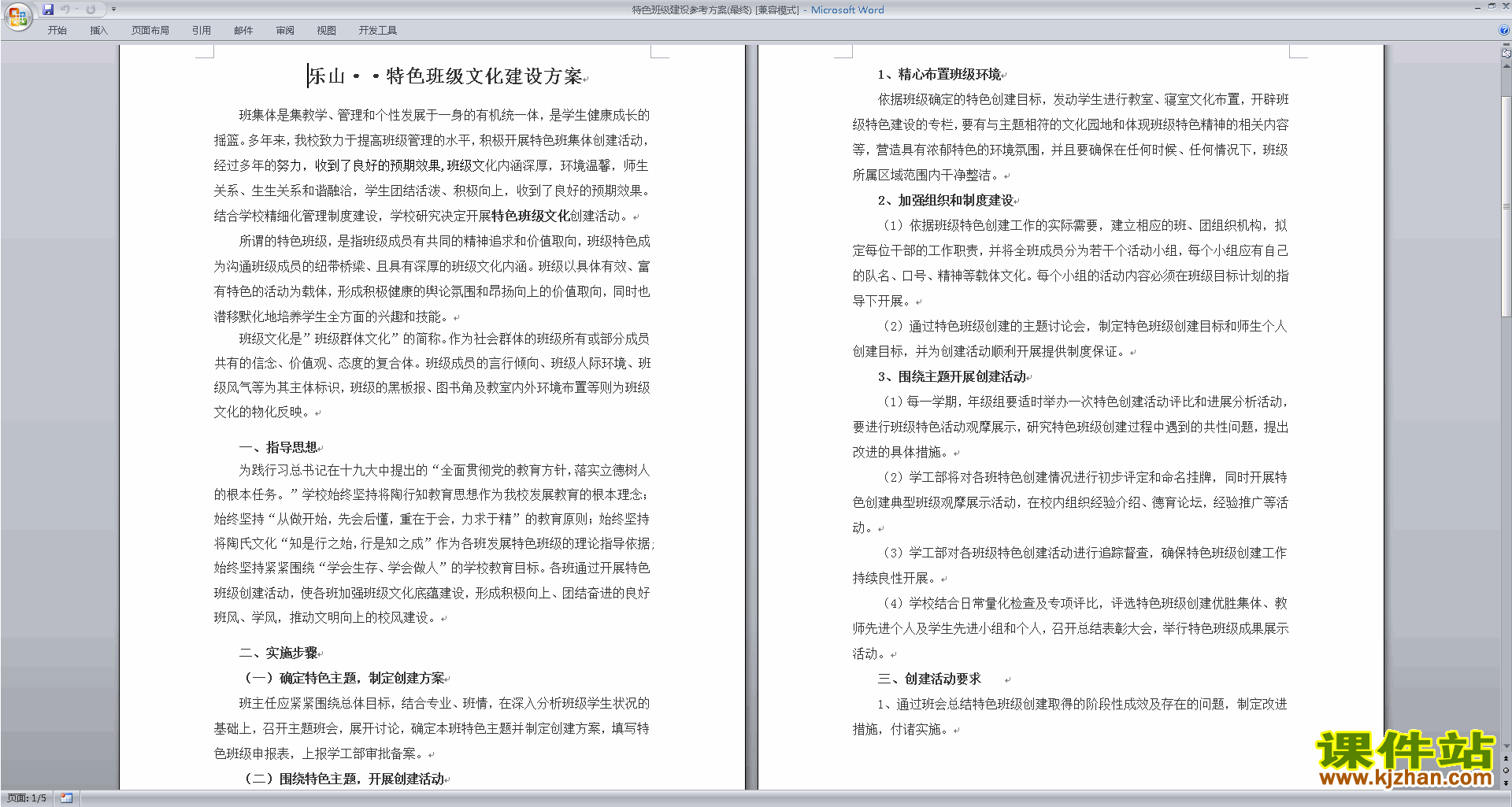Image resolution: width=1512 pixels, height=807 pixels.
Task: Open the 插入 ribbon tab
Action: pos(98,31)
